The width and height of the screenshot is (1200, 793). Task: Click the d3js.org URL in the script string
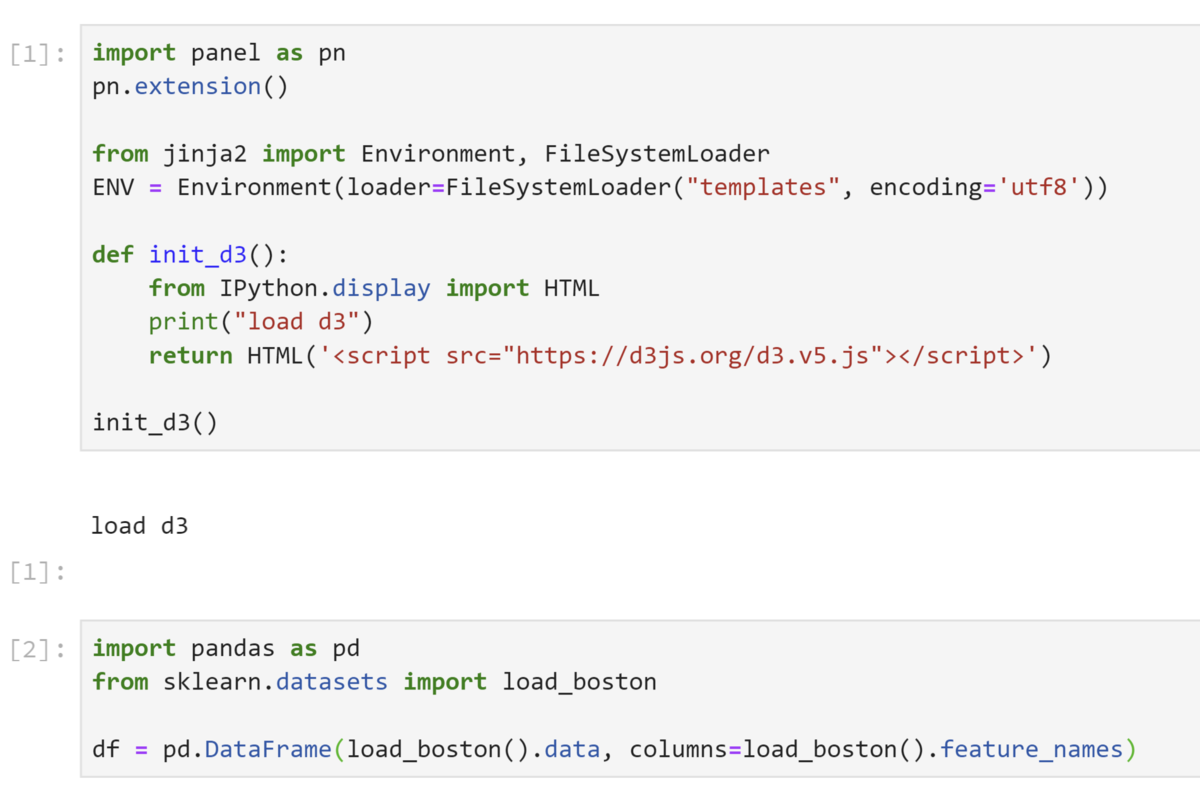[x=693, y=355]
